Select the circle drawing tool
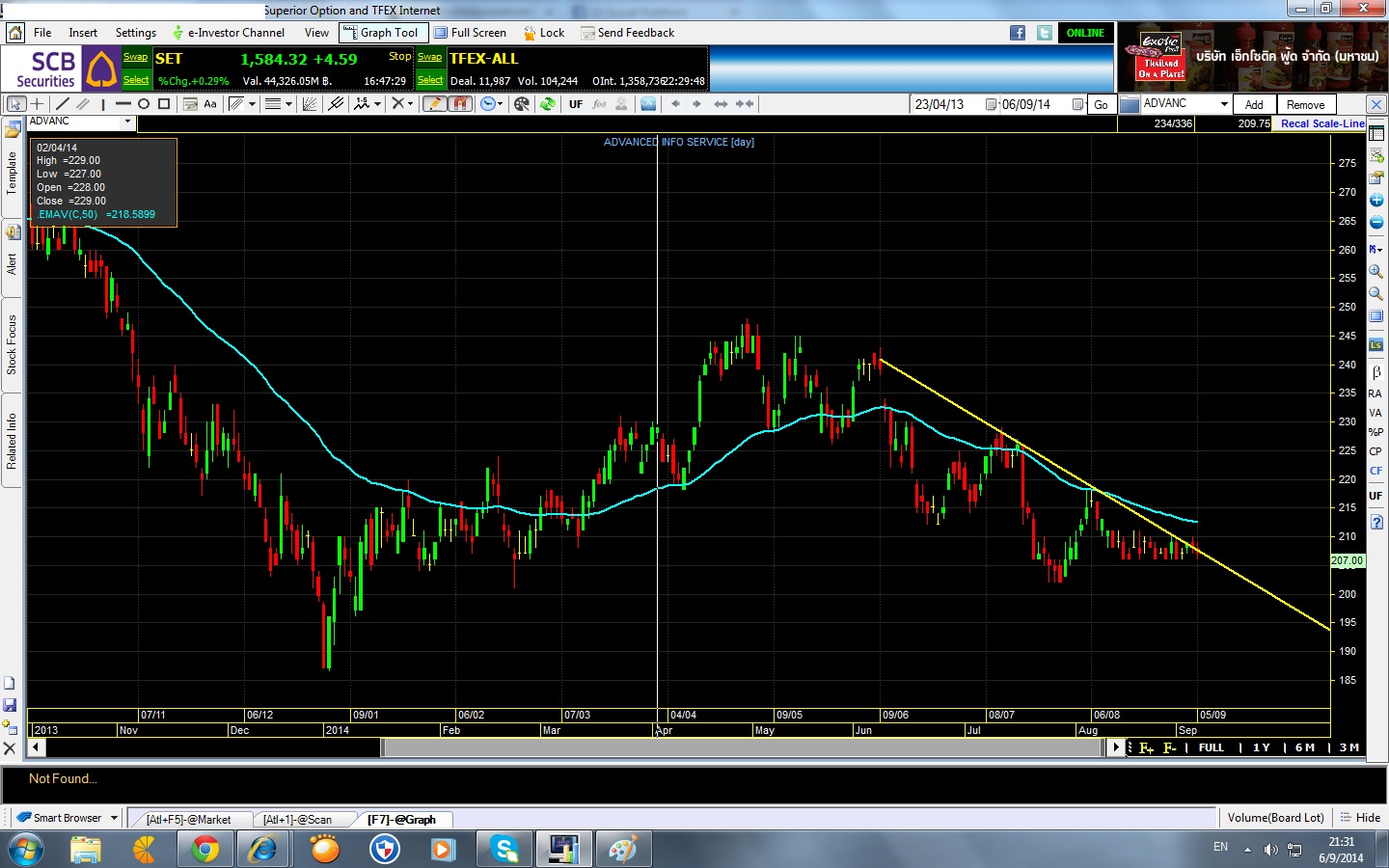 pos(143,104)
